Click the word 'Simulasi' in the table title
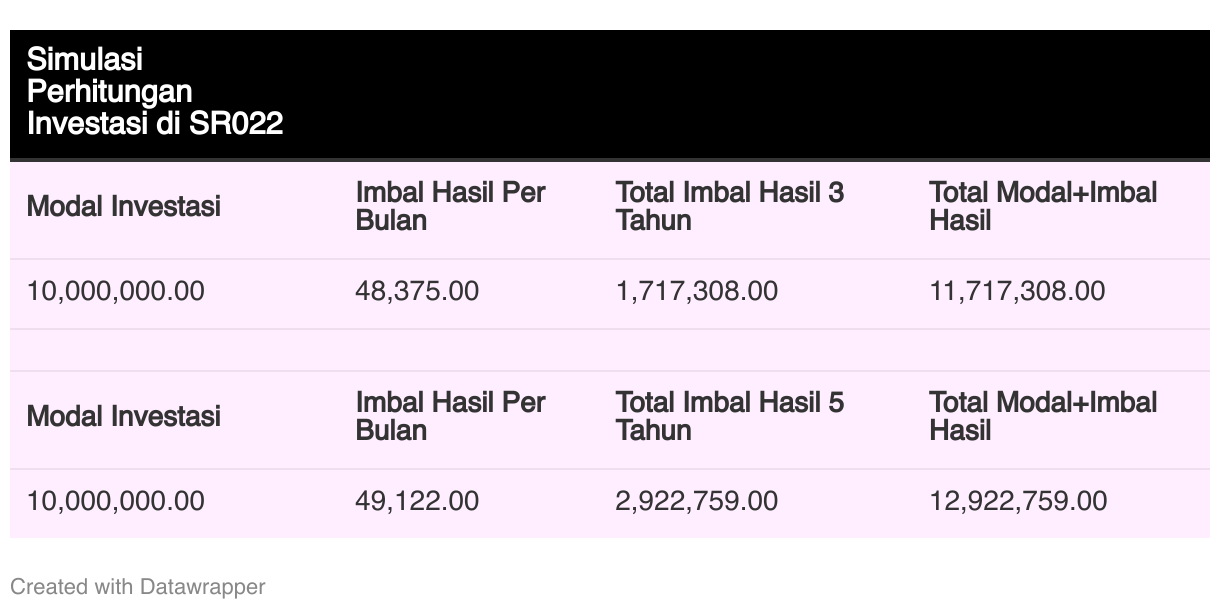The height and width of the screenshot is (610, 1220). (x=85, y=60)
